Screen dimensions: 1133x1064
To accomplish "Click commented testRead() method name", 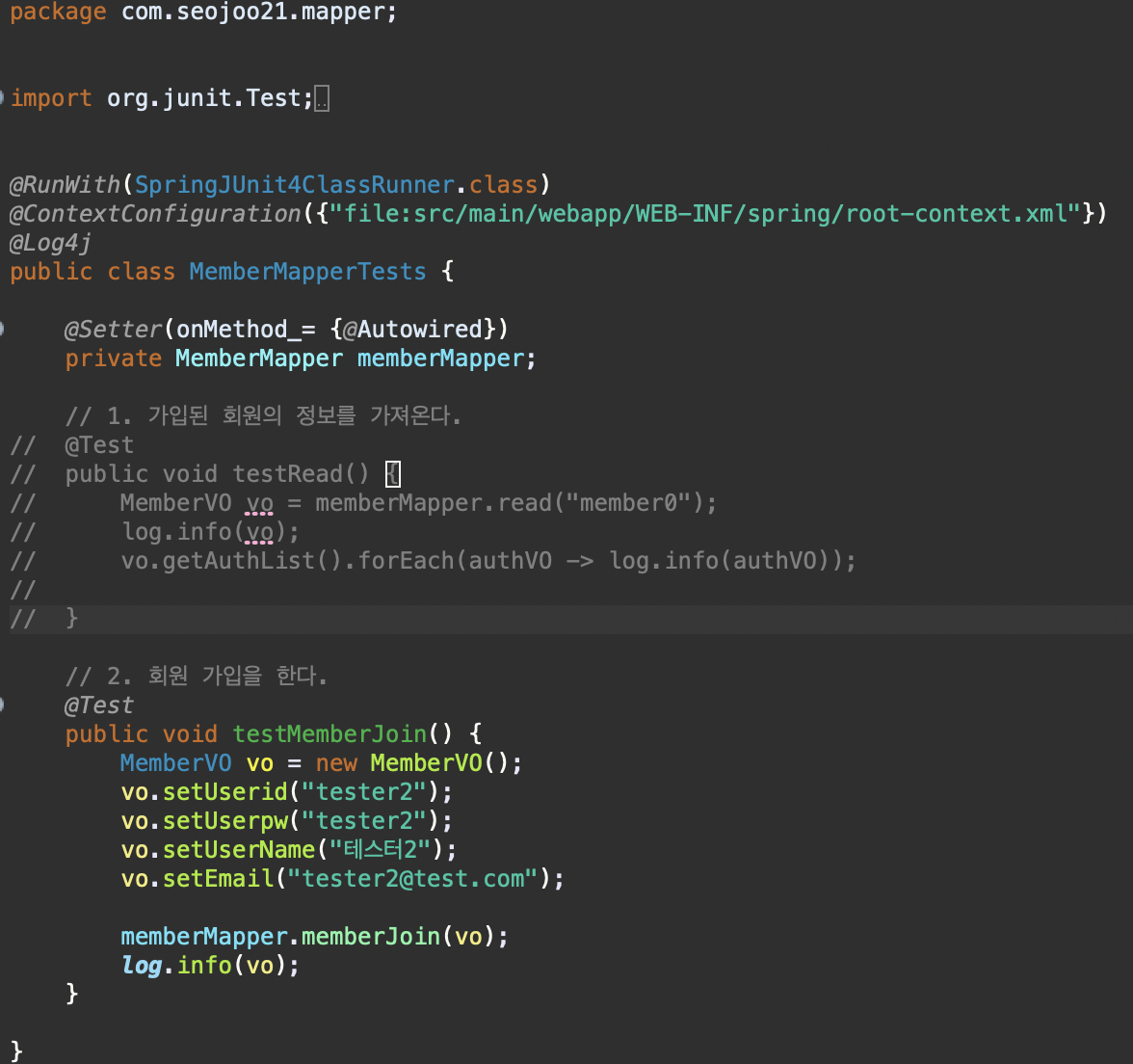I will pyautogui.click(x=301, y=474).
